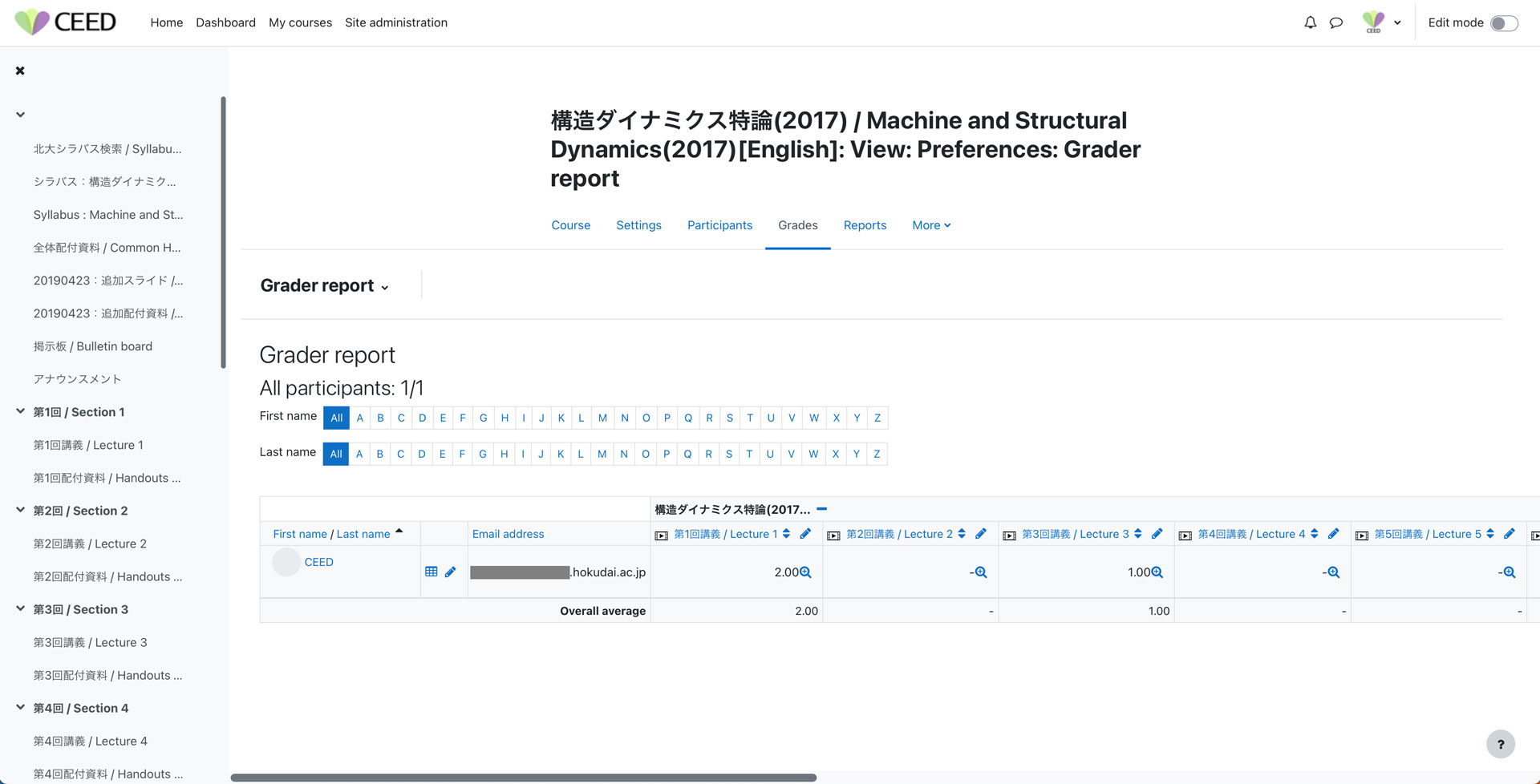Click the edit pencil for Lecture 1 column
Screen dimensions: 1540x784
click(805, 534)
